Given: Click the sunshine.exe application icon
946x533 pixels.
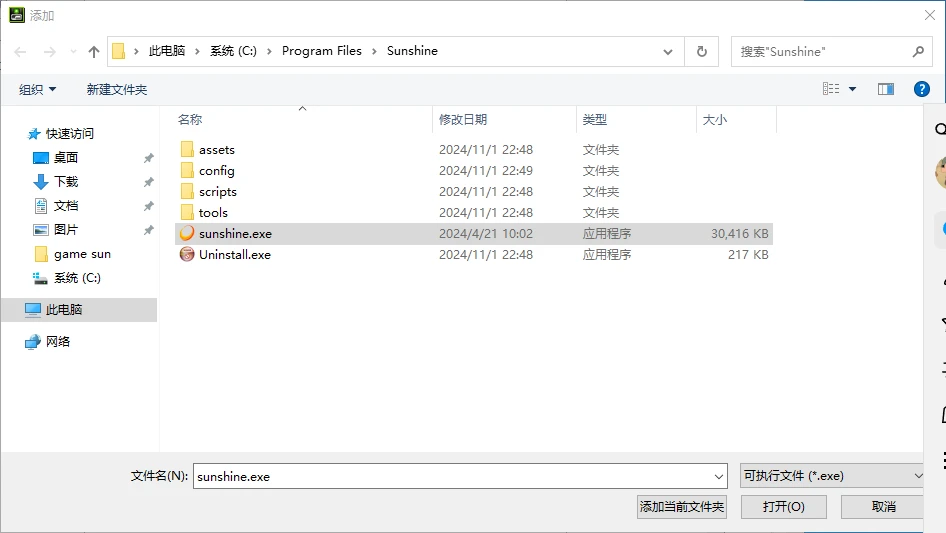Looking at the screenshot, I should click(x=187, y=233).
